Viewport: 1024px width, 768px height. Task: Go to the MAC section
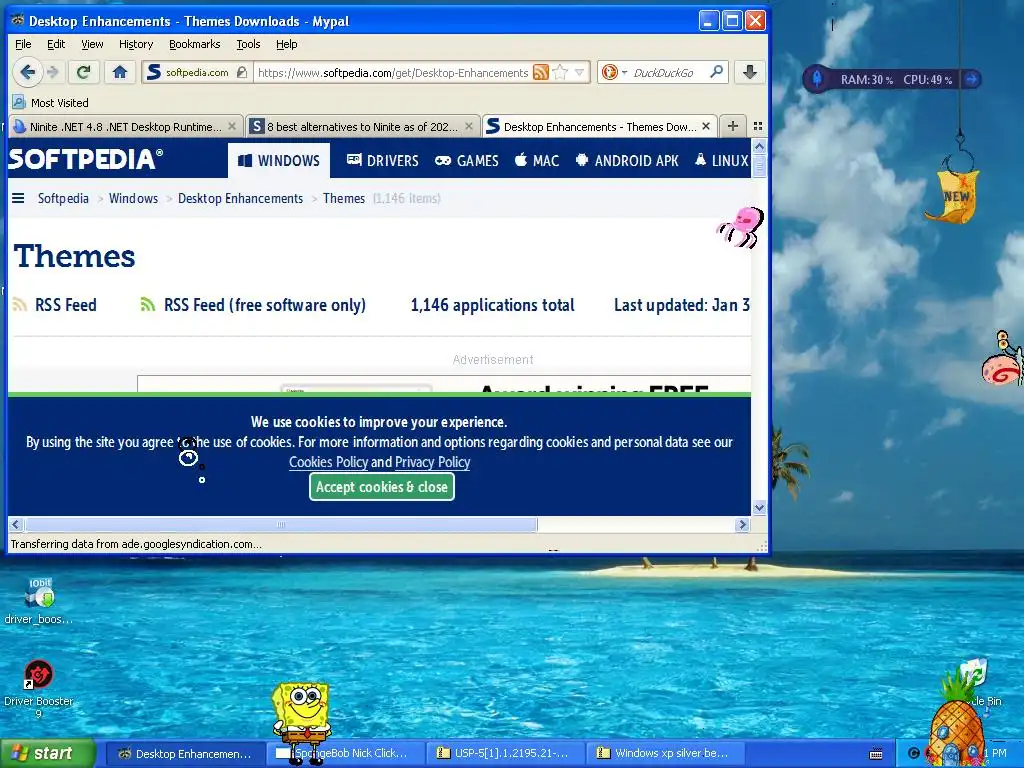tap(537, 161)
